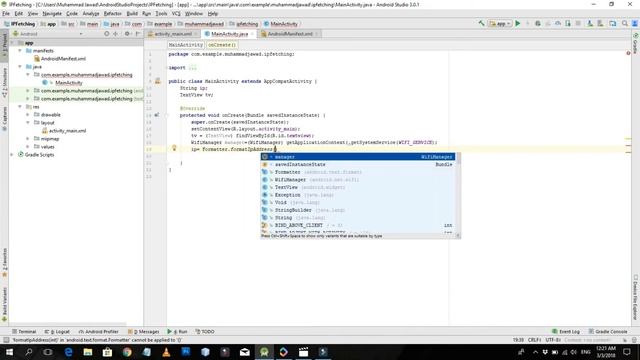Click the Windows Start button
The image size is (640, 360).
point(9,352)
